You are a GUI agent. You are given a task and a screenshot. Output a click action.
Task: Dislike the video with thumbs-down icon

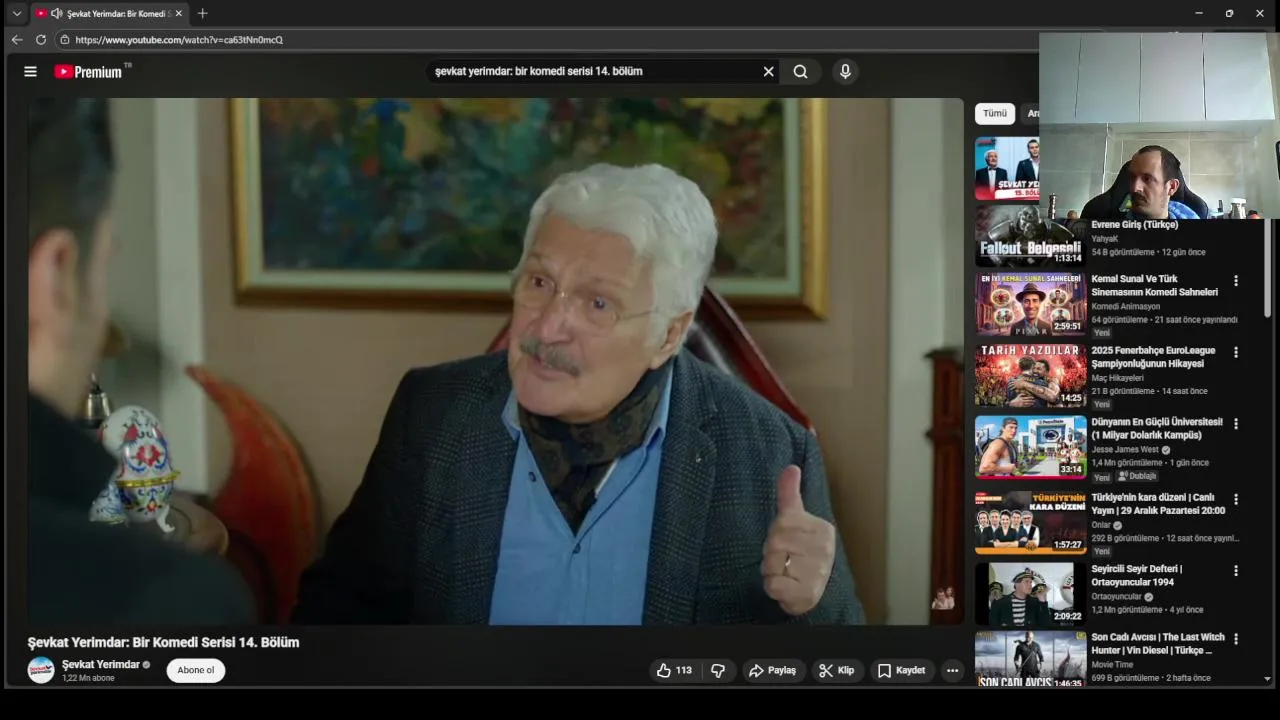(x=718, y=670)
